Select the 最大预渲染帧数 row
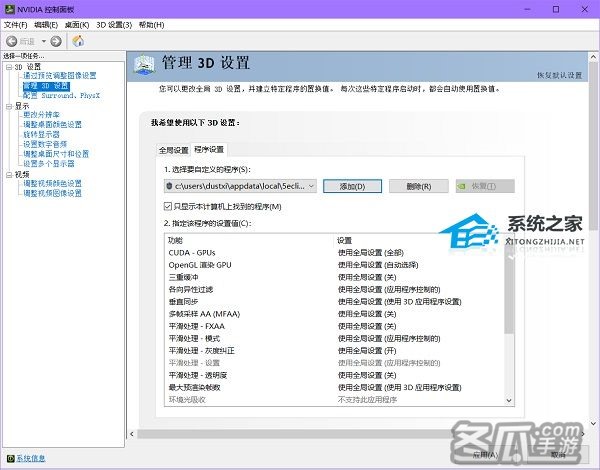The width and height of the screenshot is (600, 470). (x=334, y=387)
